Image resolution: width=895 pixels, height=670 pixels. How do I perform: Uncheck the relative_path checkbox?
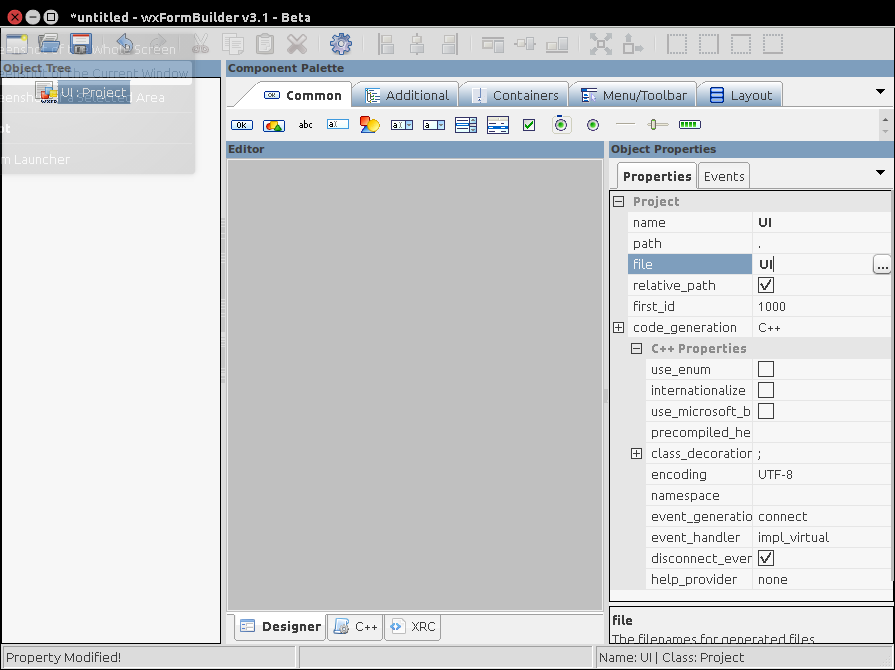point(765,285)
